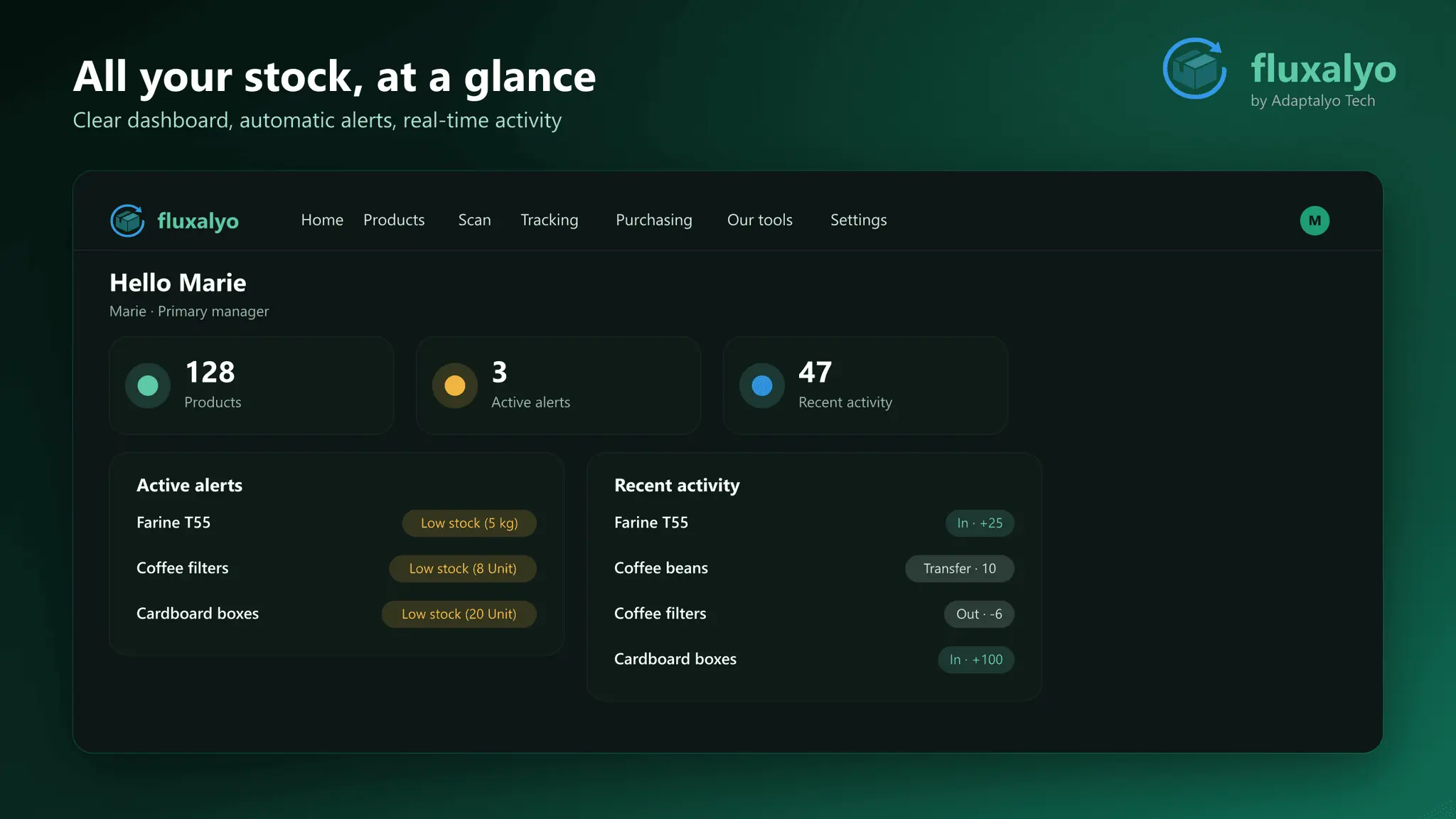This screenshot has width=1456, height=819.
Task: Click the green dot icon on the Products card
Action: [x=148, y=385]
